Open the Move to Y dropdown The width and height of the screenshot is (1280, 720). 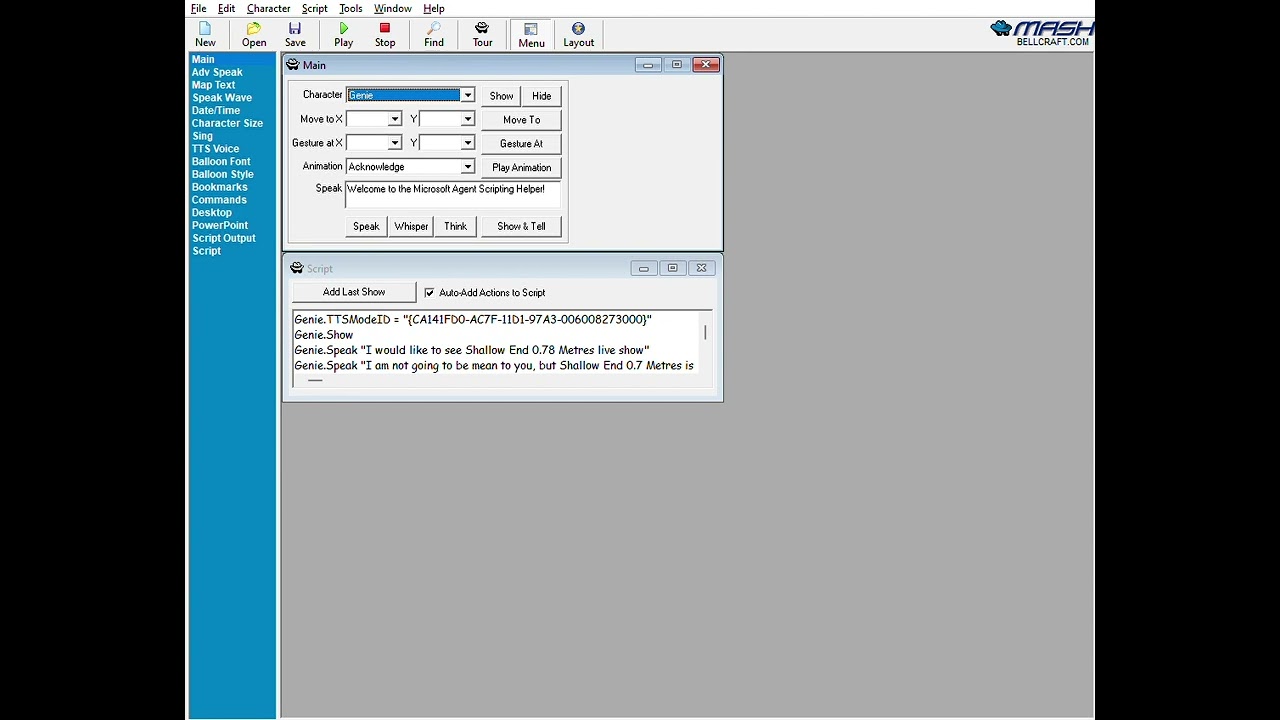tap(467, 119)
